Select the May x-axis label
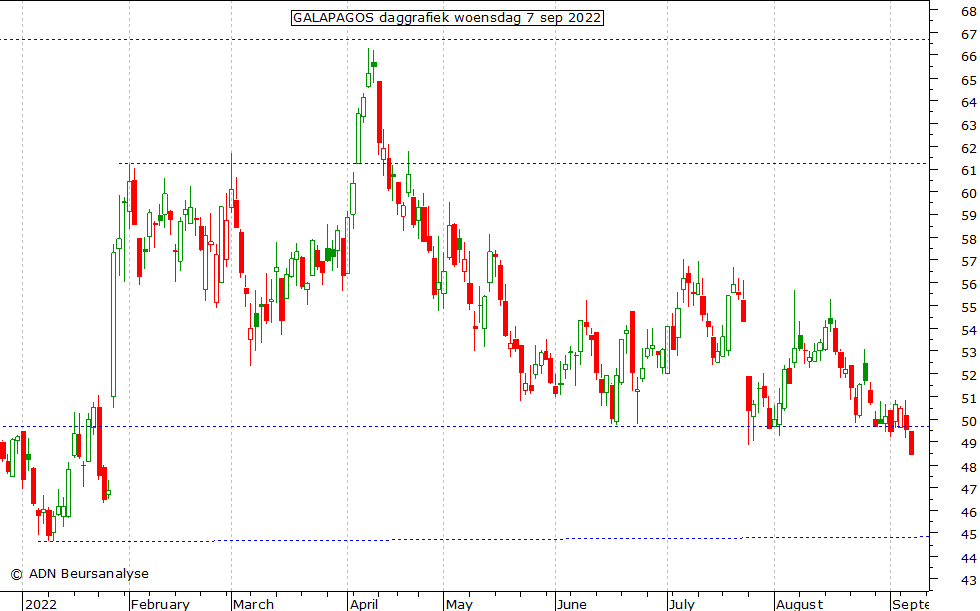Viewport: 980px width, 611px height. click(x=459, y=604)
